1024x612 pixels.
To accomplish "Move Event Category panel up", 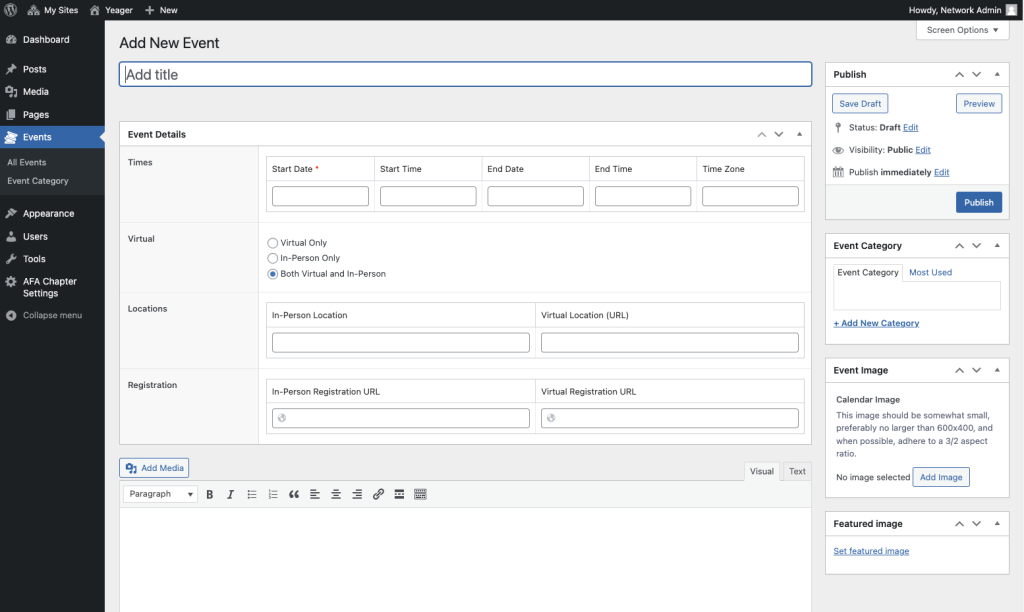I will click(x=959, y=246).
